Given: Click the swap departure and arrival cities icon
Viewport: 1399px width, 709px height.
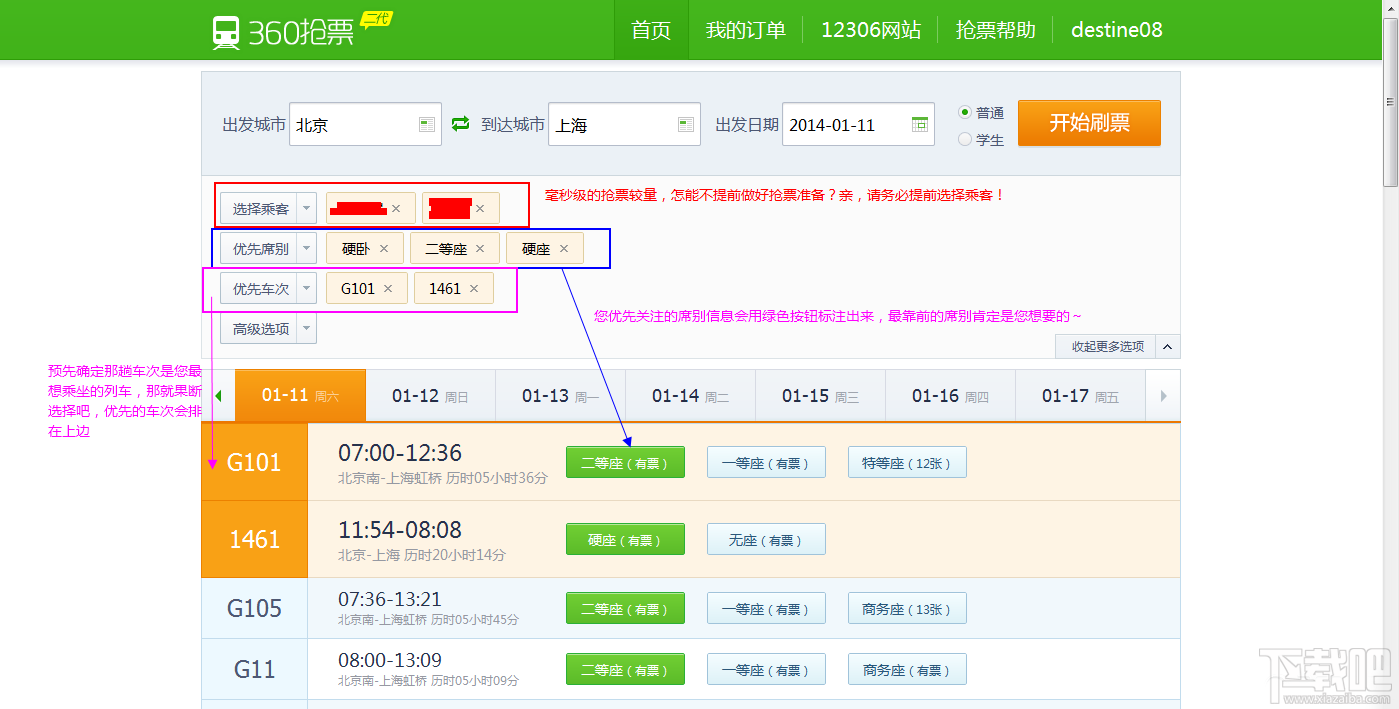Looking at the screenshot, I should pos(459,123).
